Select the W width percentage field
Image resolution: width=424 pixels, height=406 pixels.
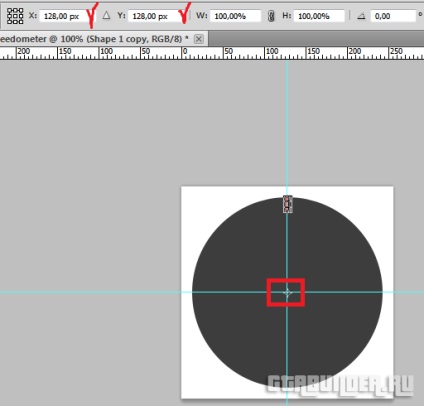coord(235,16)
